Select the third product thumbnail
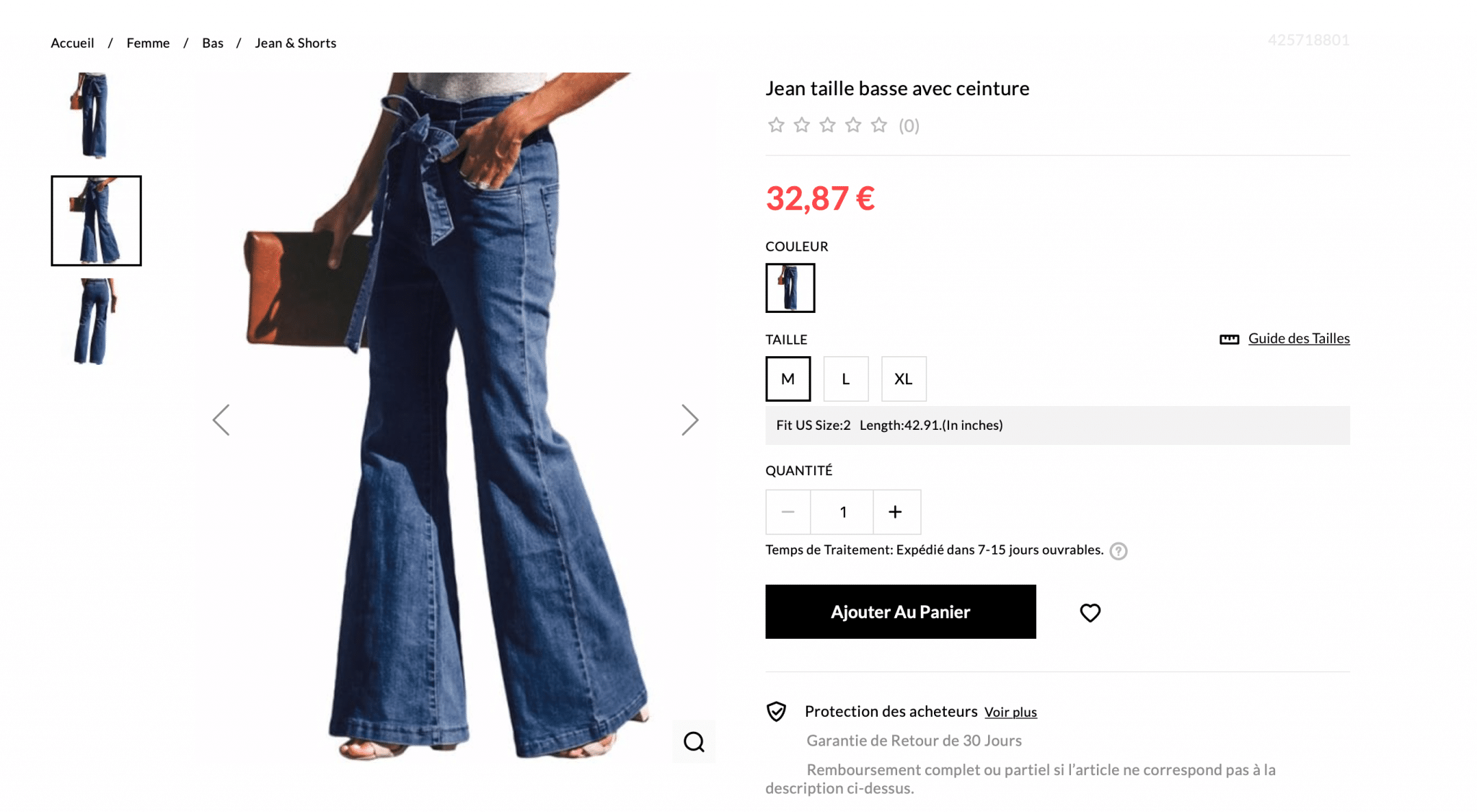 pyautogui.click(x=96, y=322)
